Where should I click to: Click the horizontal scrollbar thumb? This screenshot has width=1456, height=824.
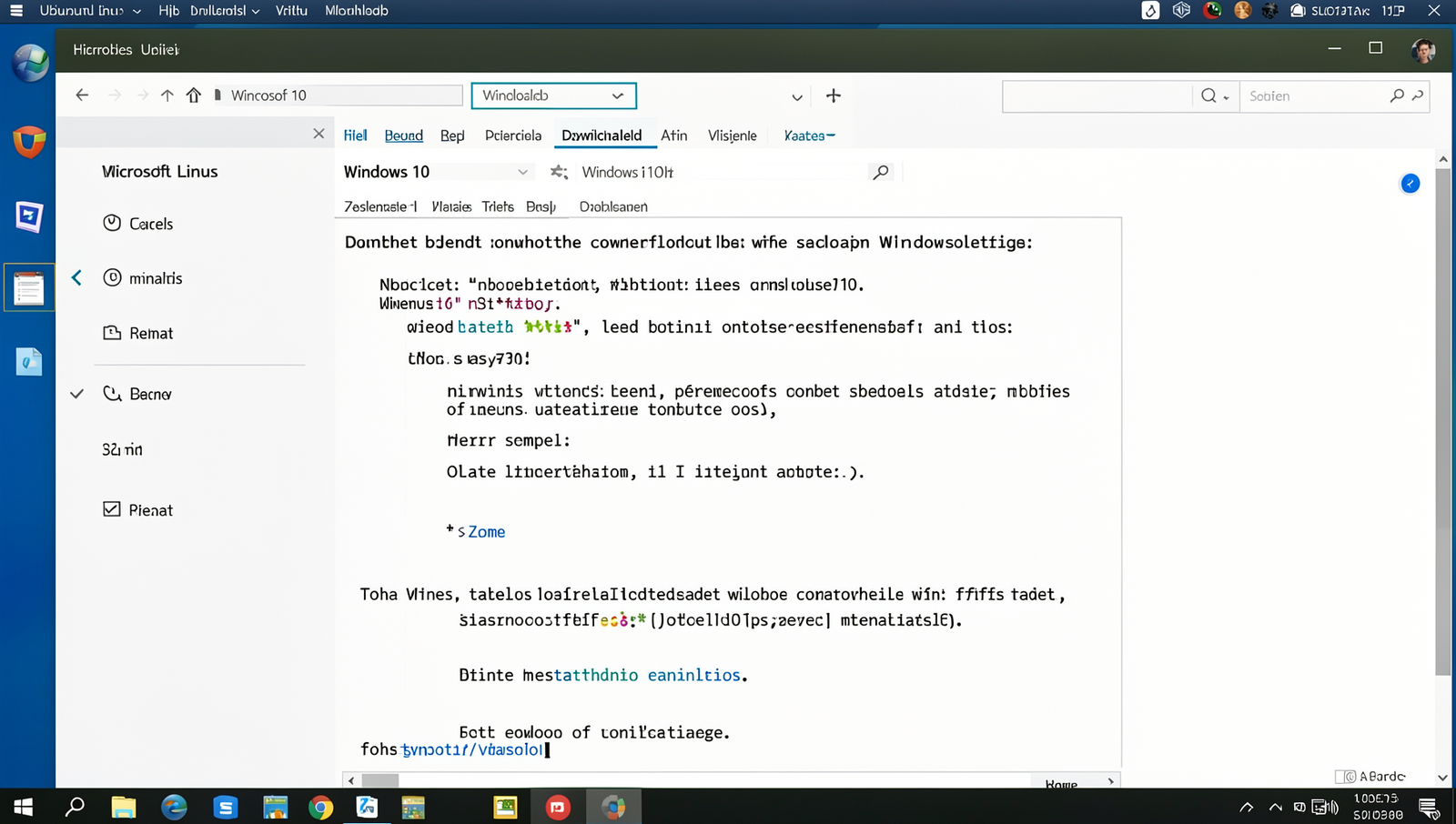pos(380,780)
